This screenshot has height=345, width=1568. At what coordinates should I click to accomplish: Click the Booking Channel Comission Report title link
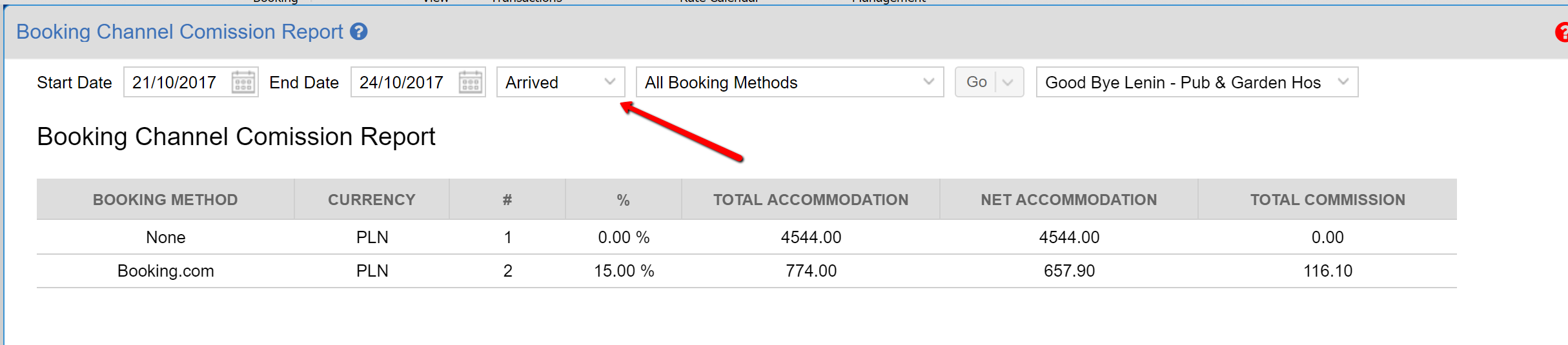point(179,32)
